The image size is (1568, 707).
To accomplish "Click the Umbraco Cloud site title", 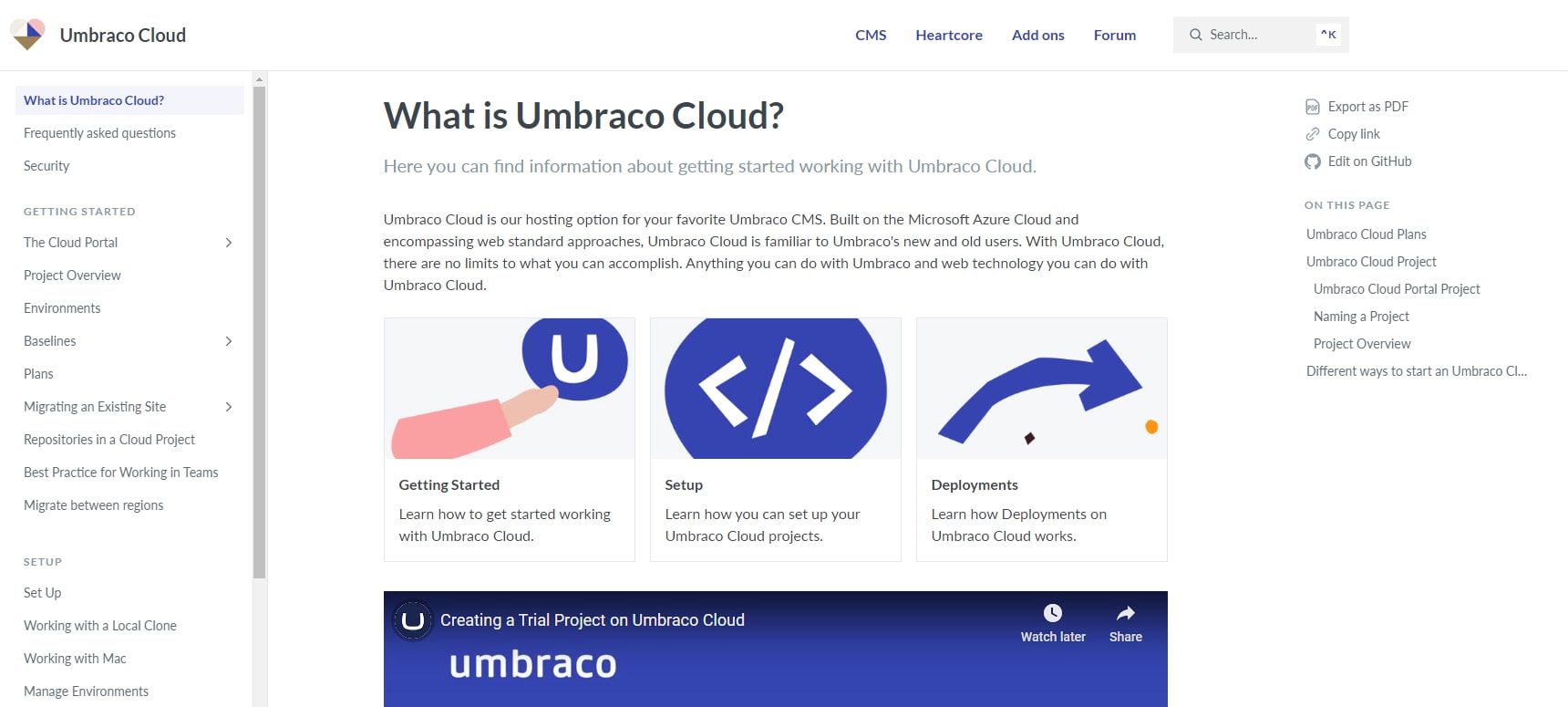I will 123,35.
